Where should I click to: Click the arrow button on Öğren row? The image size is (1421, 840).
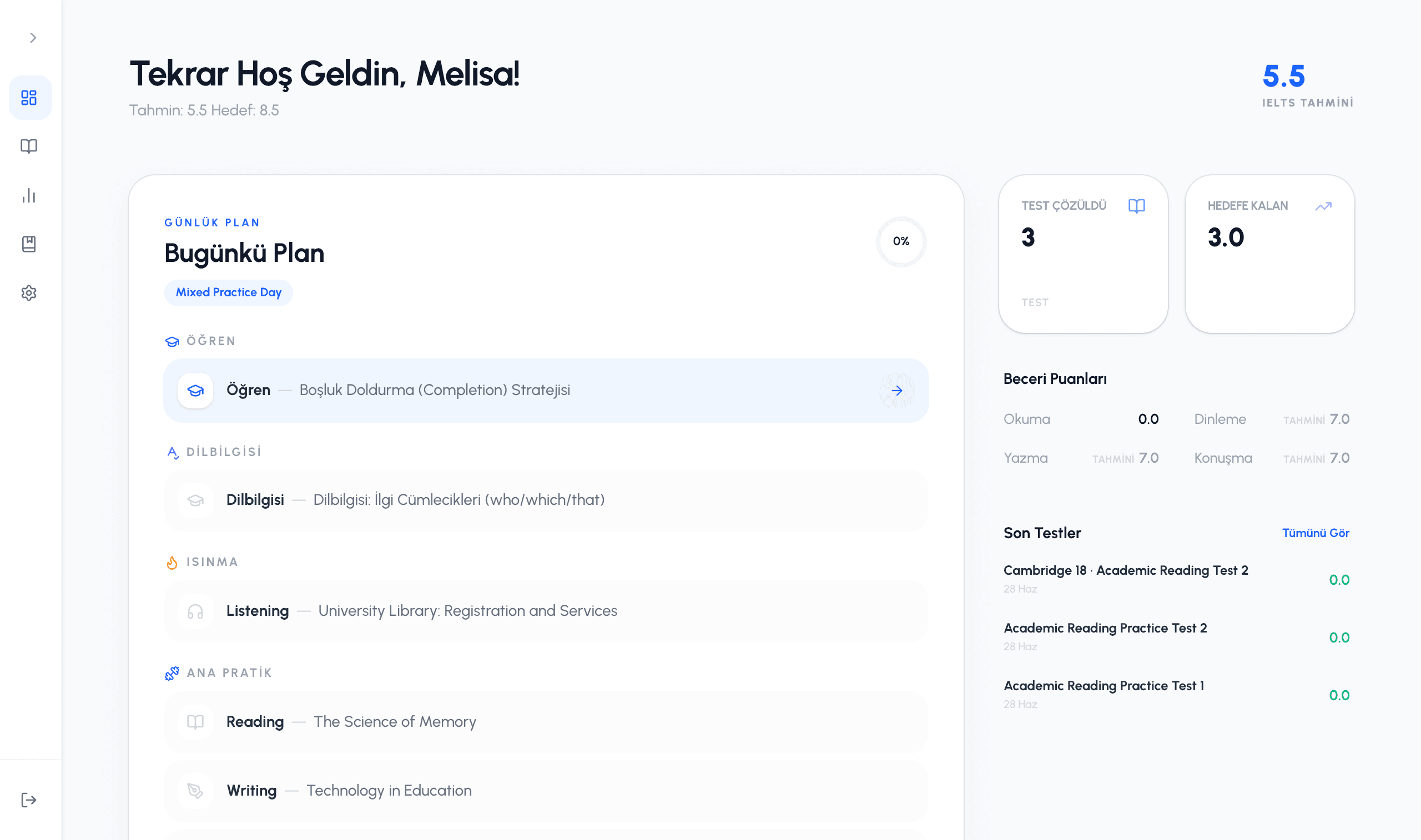(897, 391)
